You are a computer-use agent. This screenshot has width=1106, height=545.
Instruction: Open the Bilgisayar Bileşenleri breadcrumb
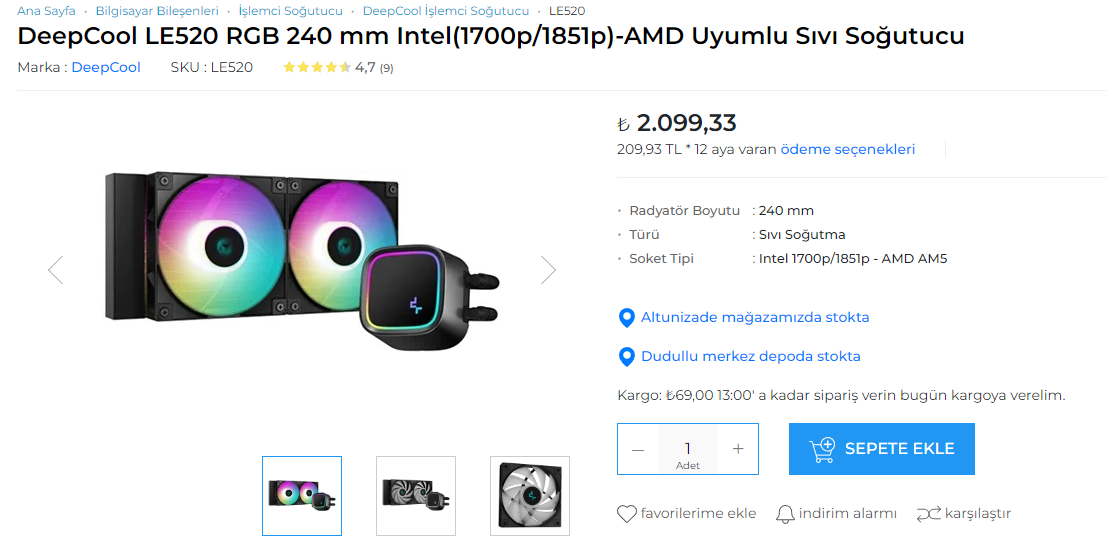pyautogui.click(x=157, y=11)
